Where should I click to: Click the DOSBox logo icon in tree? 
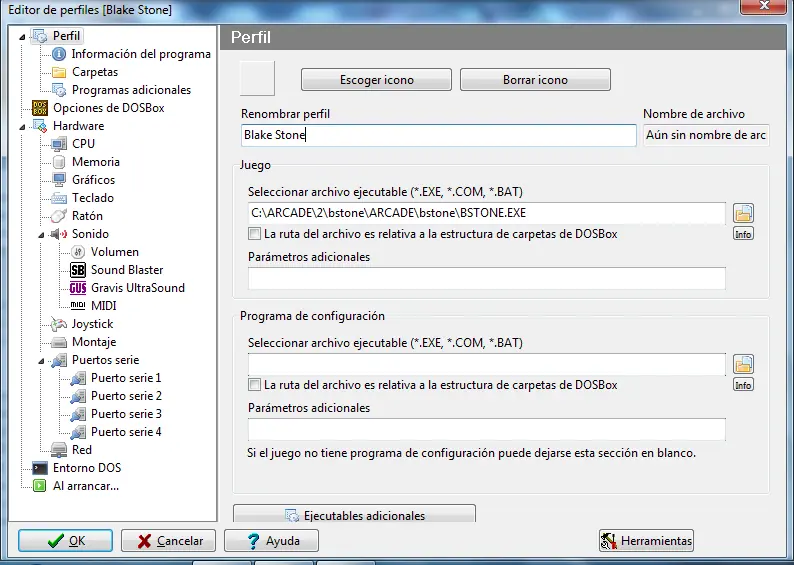(40, 108)
